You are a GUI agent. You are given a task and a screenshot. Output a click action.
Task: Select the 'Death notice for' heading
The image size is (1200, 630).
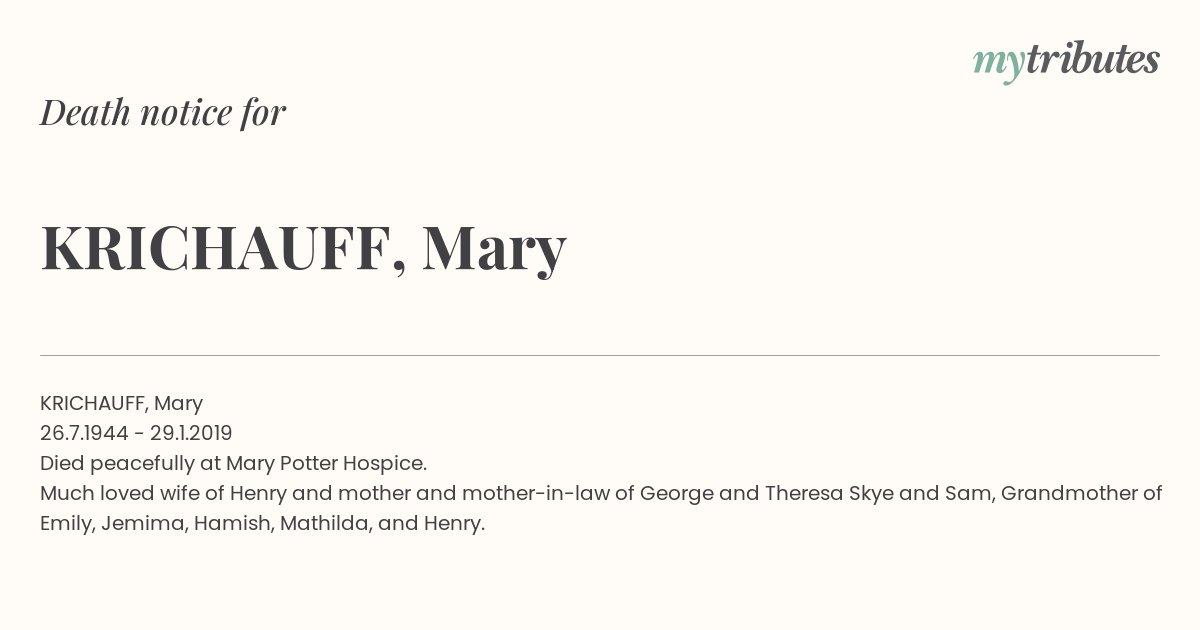pos(163,112)
